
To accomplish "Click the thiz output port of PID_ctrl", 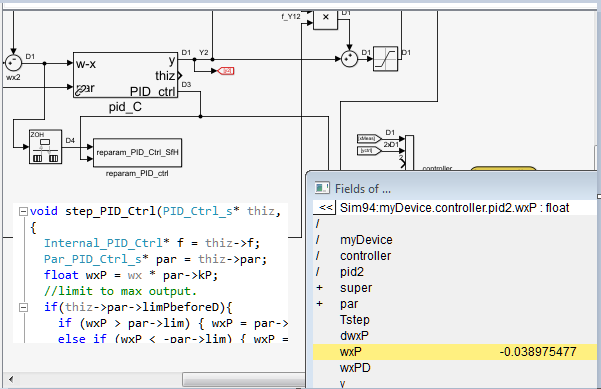I will pos(180,76).
